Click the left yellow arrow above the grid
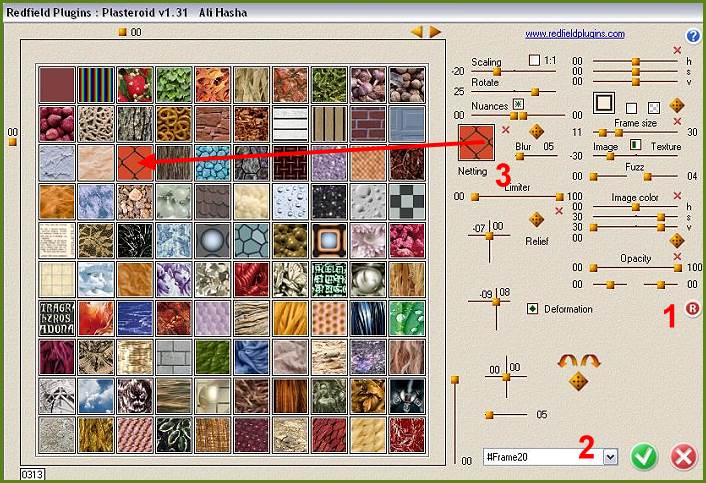The image size is (706, 483). point(417,32)
